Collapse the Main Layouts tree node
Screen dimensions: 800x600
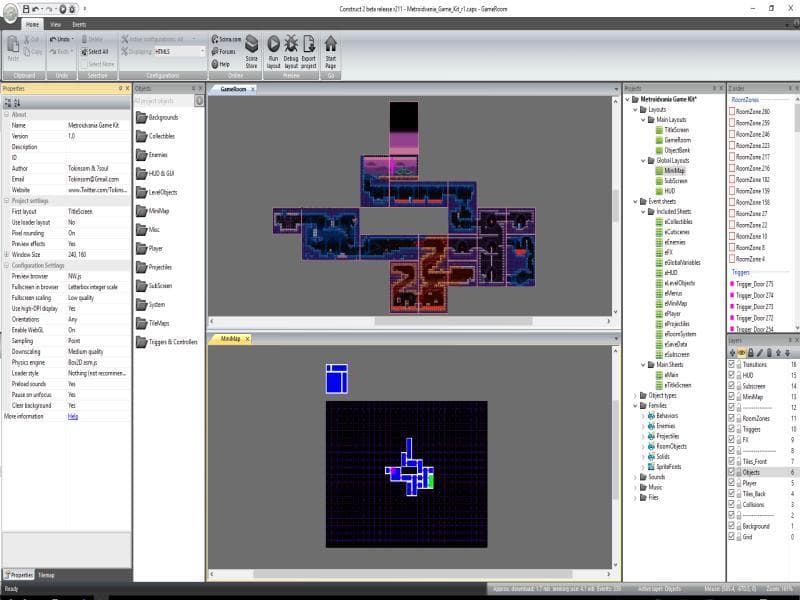point(644,119)
